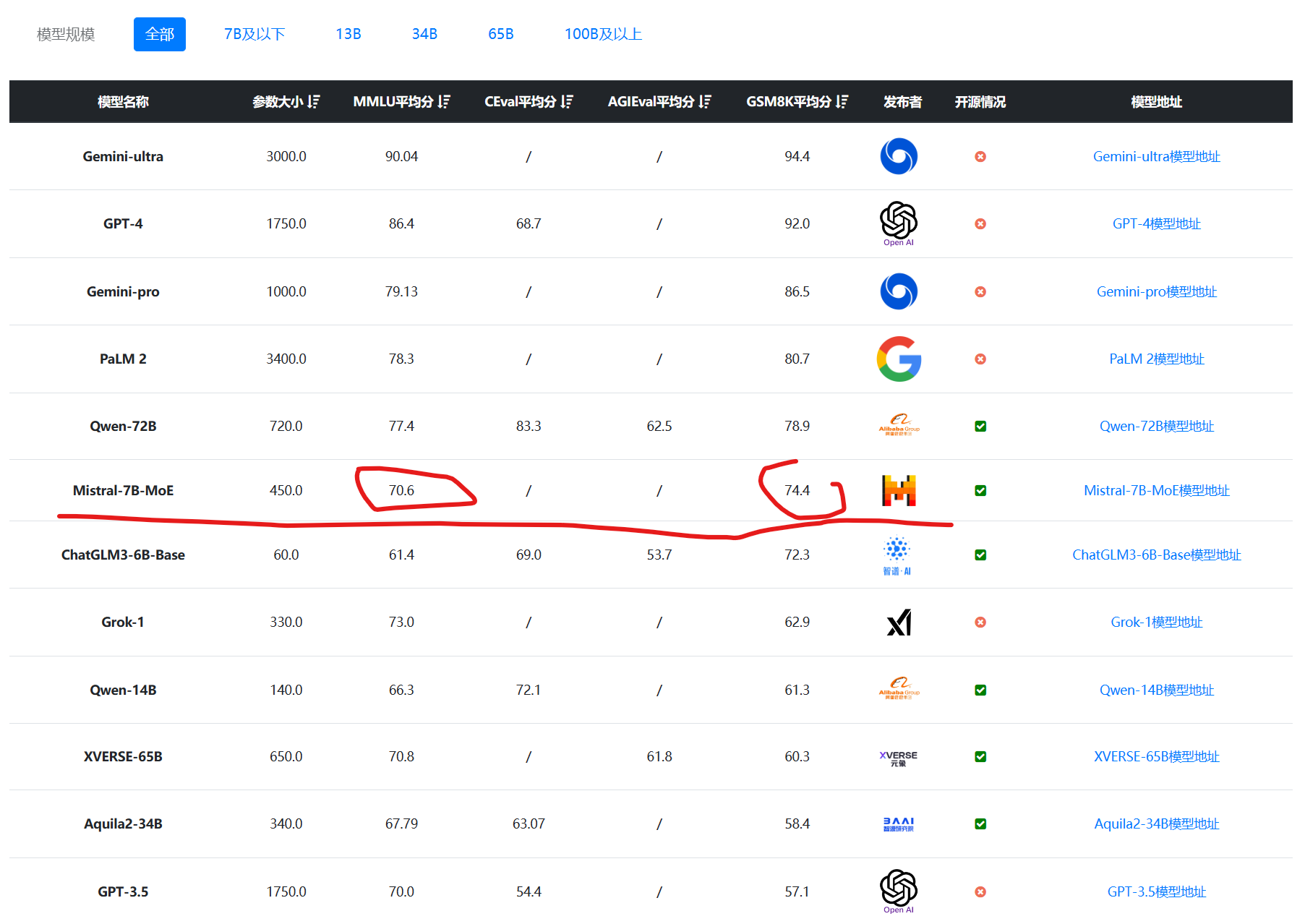
Task: Click the Alibaba logo in Qwen-72B row
Action: click(x=899, y=426)
